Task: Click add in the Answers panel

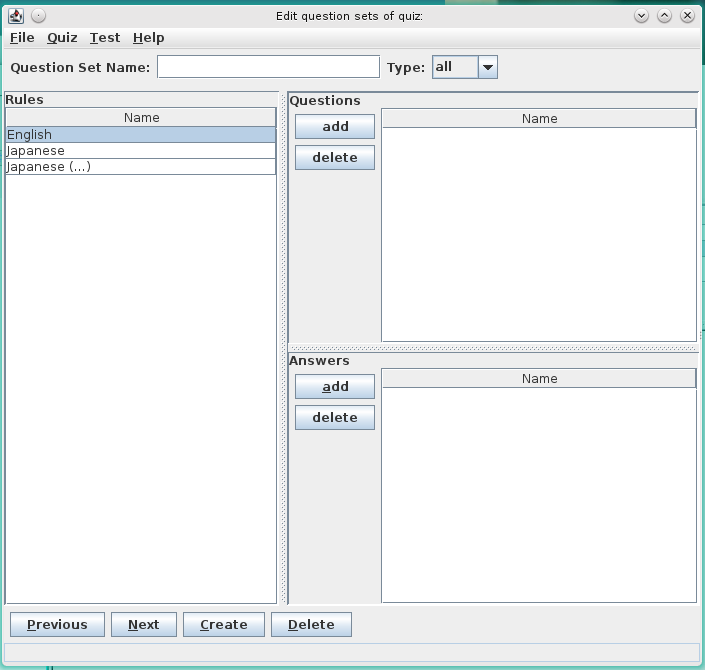Action: (x=335, y=386)
